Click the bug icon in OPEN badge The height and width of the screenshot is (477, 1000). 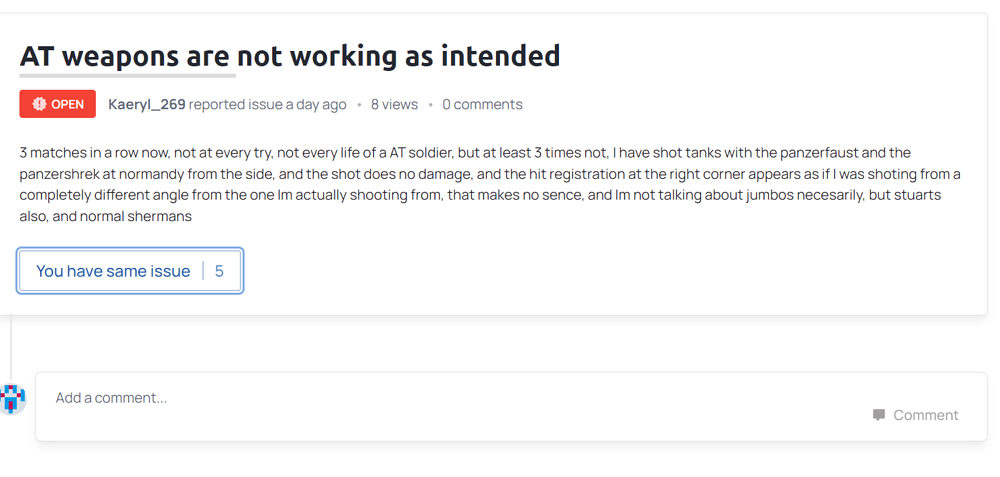click(39, 104)
